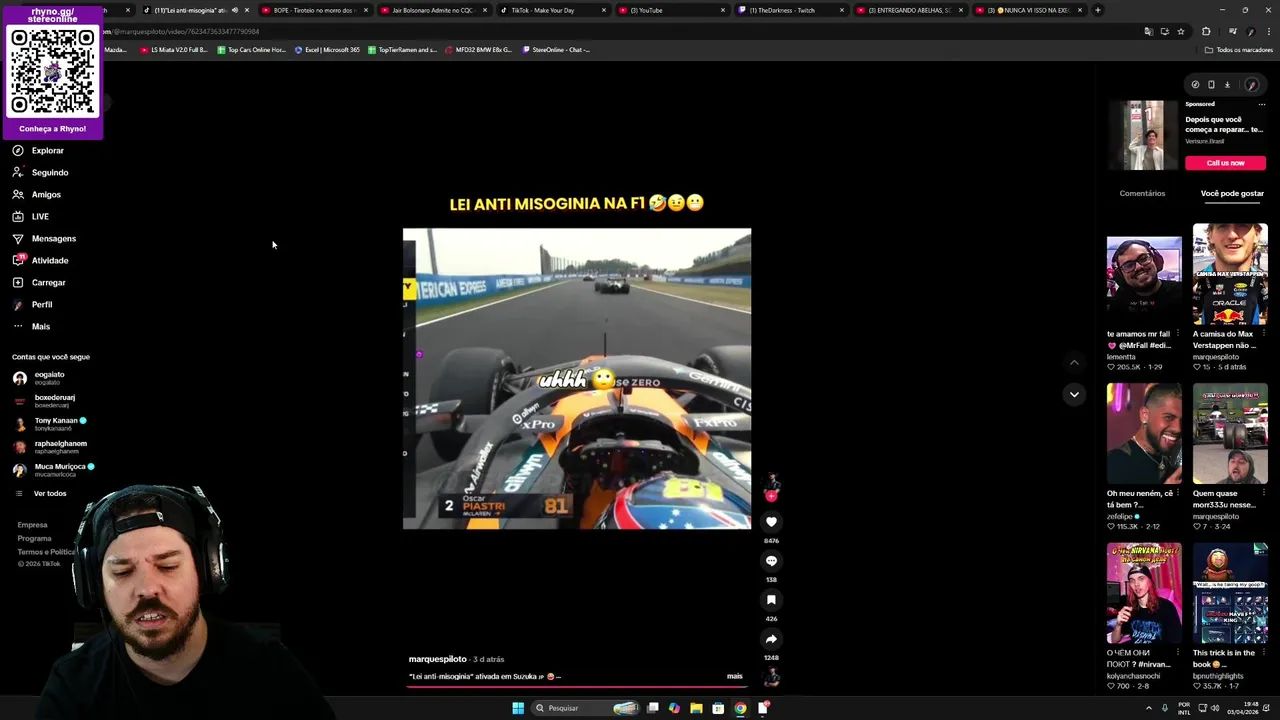Screen dimensions: 1280x720
Task: Like the video with heart icon
Action: [771, 522]
